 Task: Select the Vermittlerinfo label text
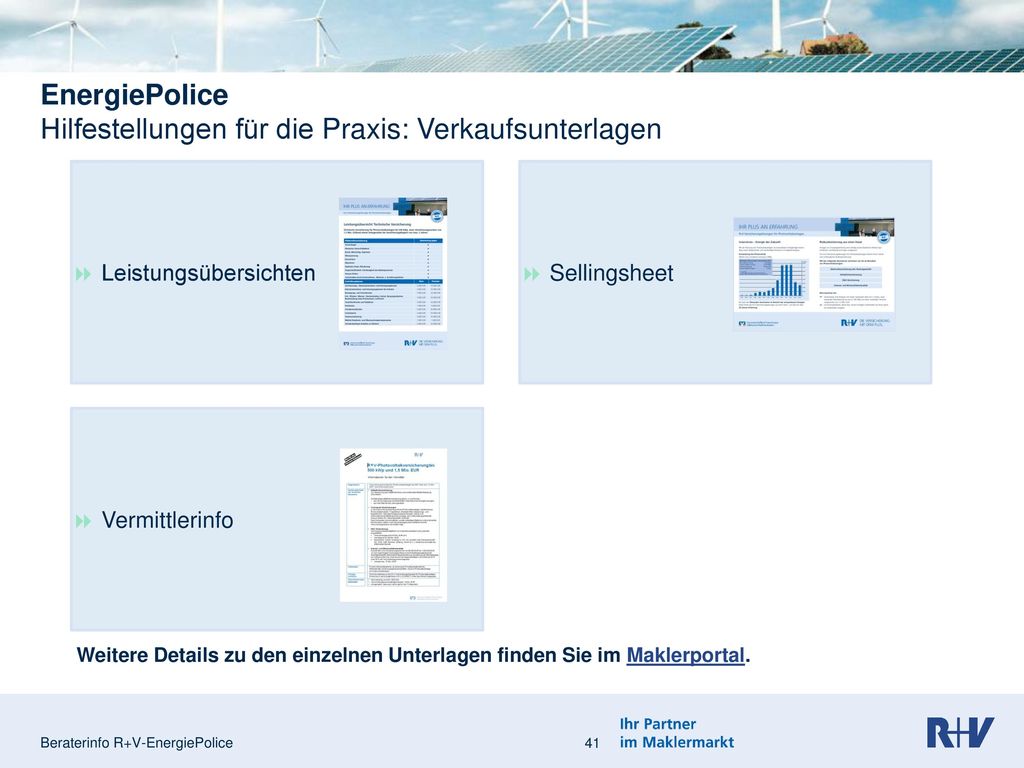pos(167,520)
